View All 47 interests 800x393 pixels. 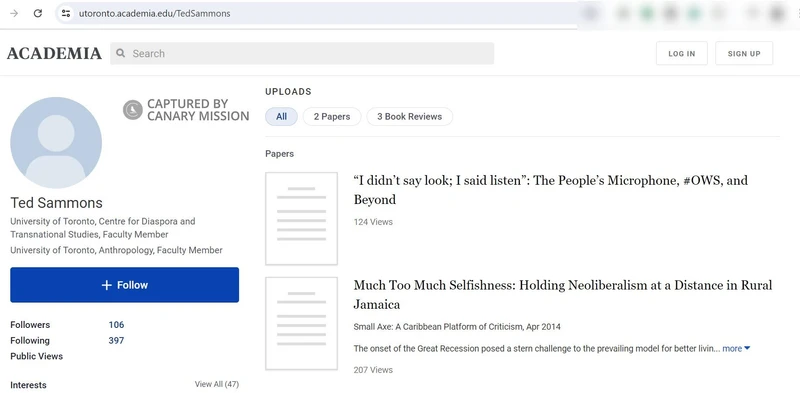pos(216,384)
